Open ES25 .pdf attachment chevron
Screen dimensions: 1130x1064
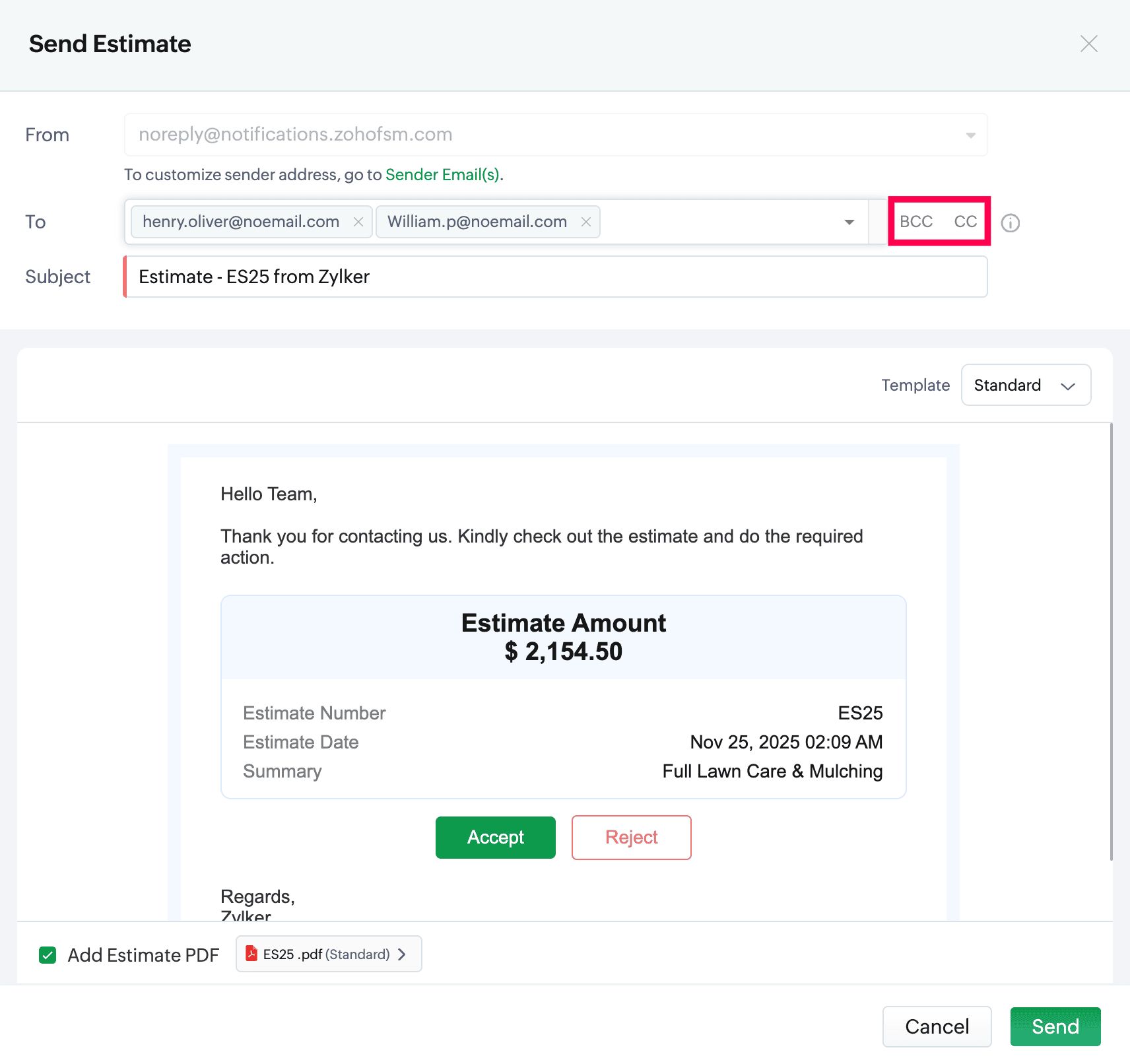click(x=402, y=954)
